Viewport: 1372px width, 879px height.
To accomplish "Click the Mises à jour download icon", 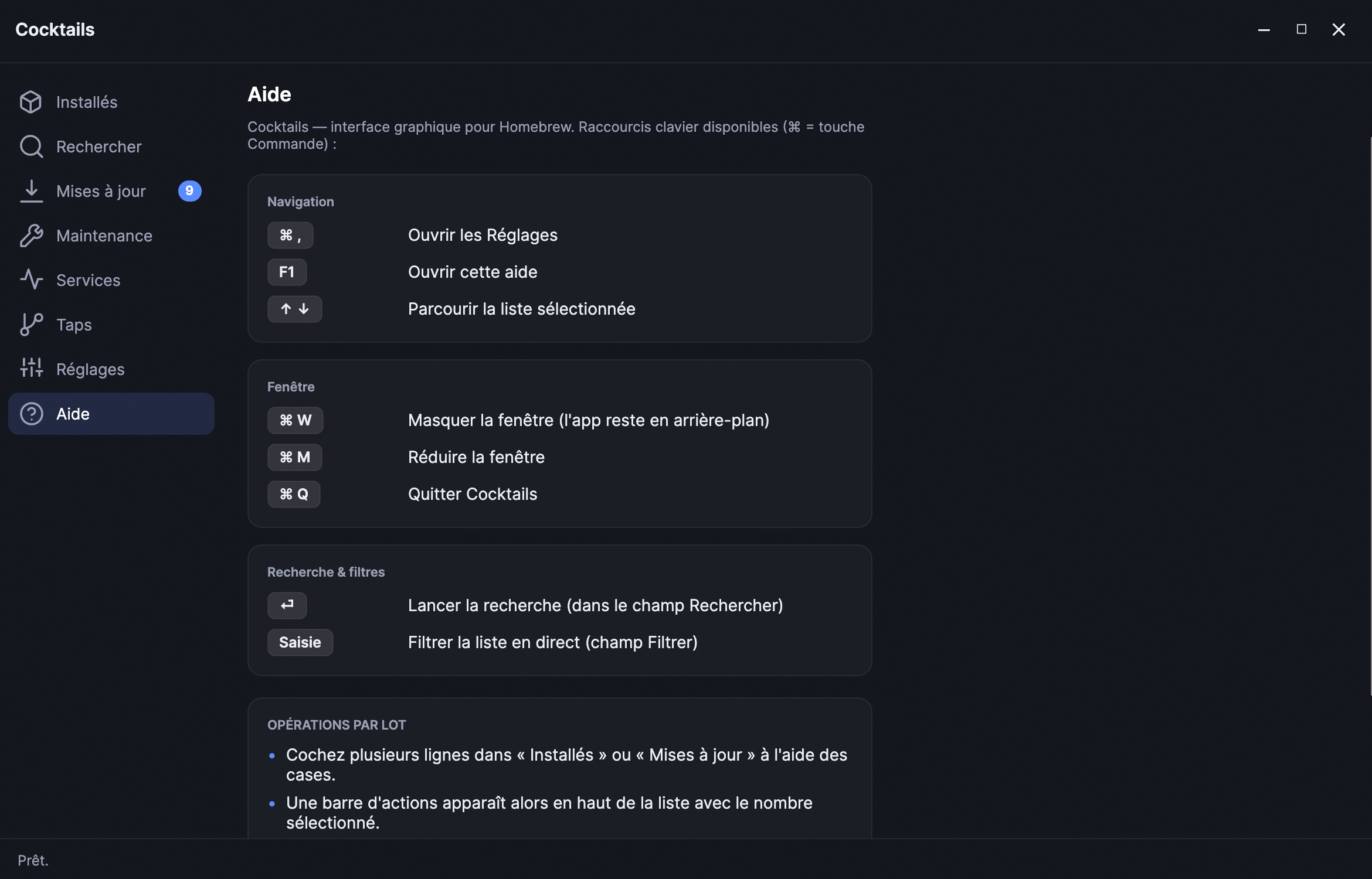I will pyautogui.click(x=31, y=191).
